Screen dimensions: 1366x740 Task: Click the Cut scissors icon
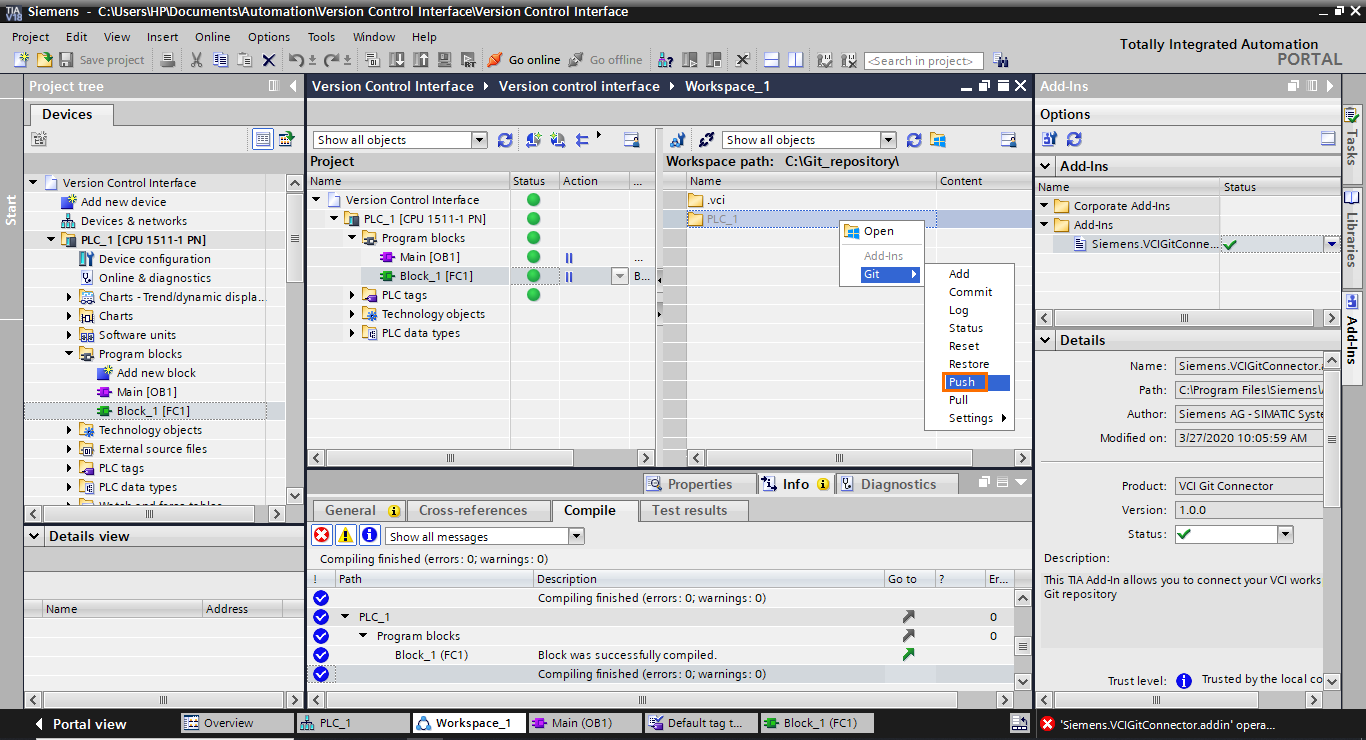click(x=197, y=60)
